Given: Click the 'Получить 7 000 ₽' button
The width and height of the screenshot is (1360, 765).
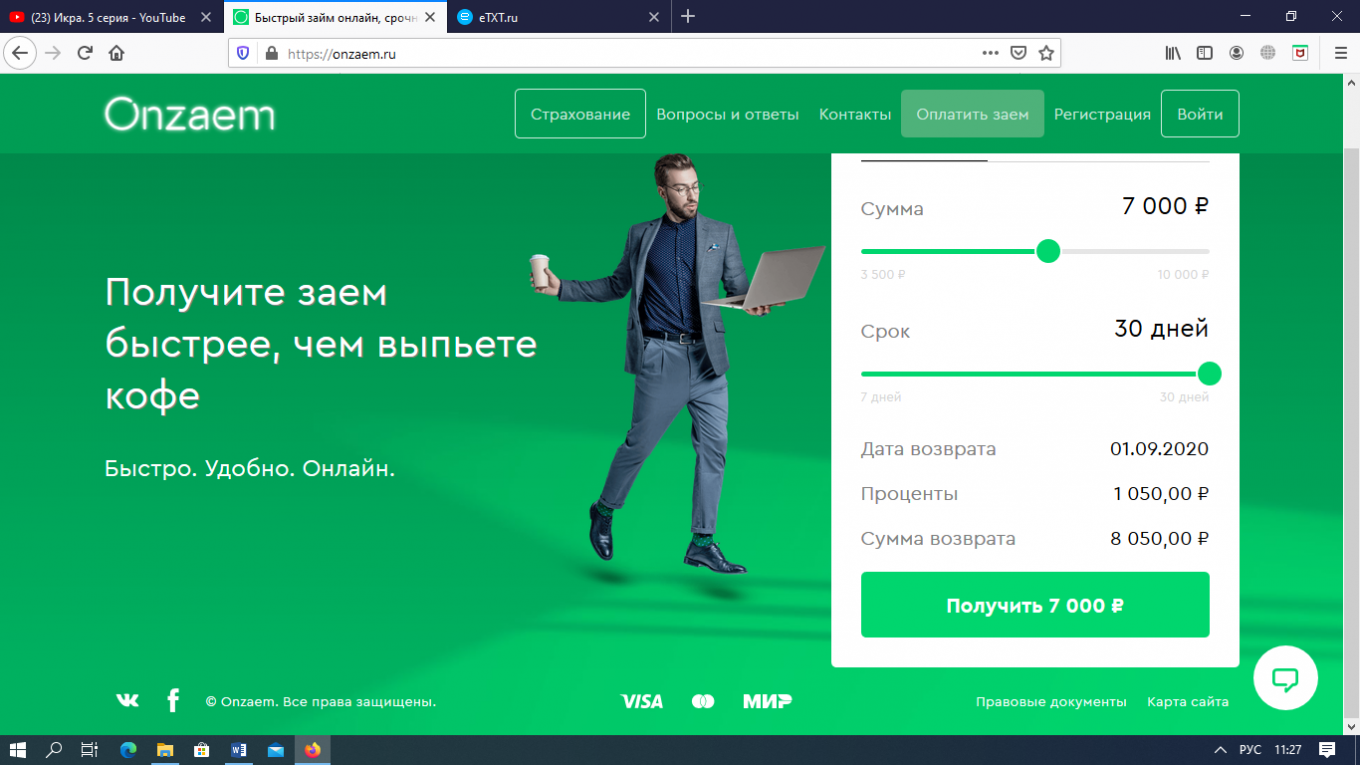Looking at the screenshot, I should point(1035,605).
